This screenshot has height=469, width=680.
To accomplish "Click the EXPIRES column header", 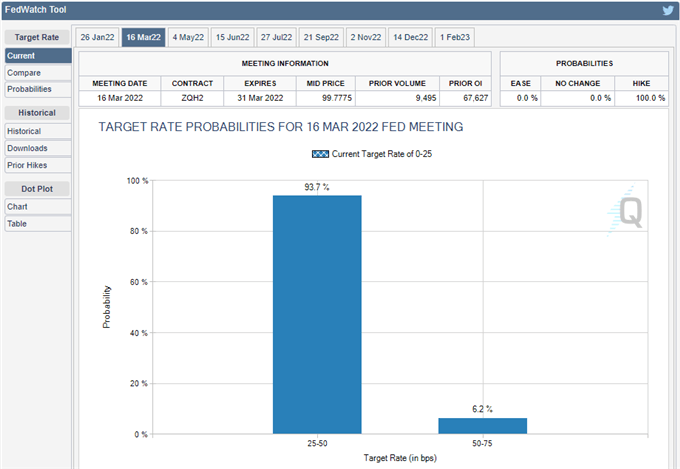I will coord(260,83).
